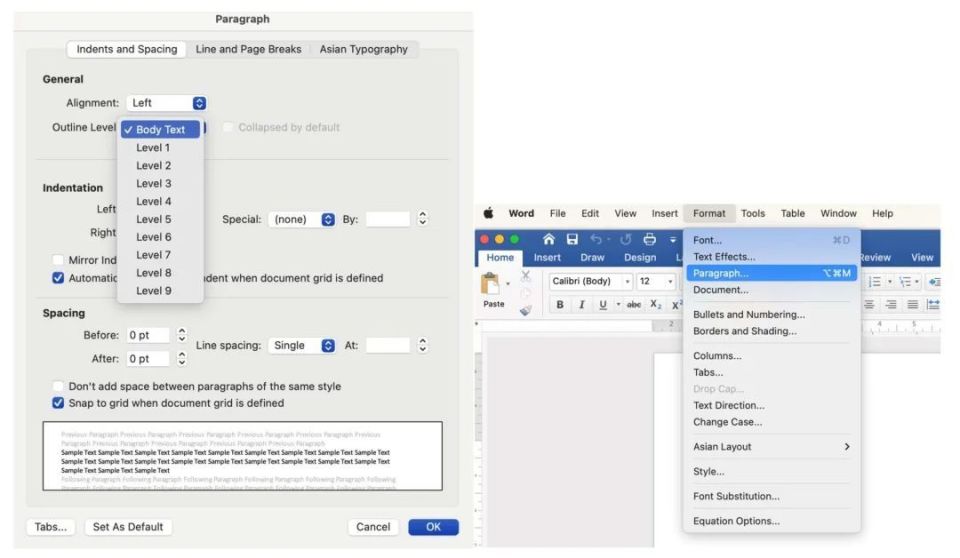Switch to Asian Typography tab

pyautogui.click(x=364, y=49)
